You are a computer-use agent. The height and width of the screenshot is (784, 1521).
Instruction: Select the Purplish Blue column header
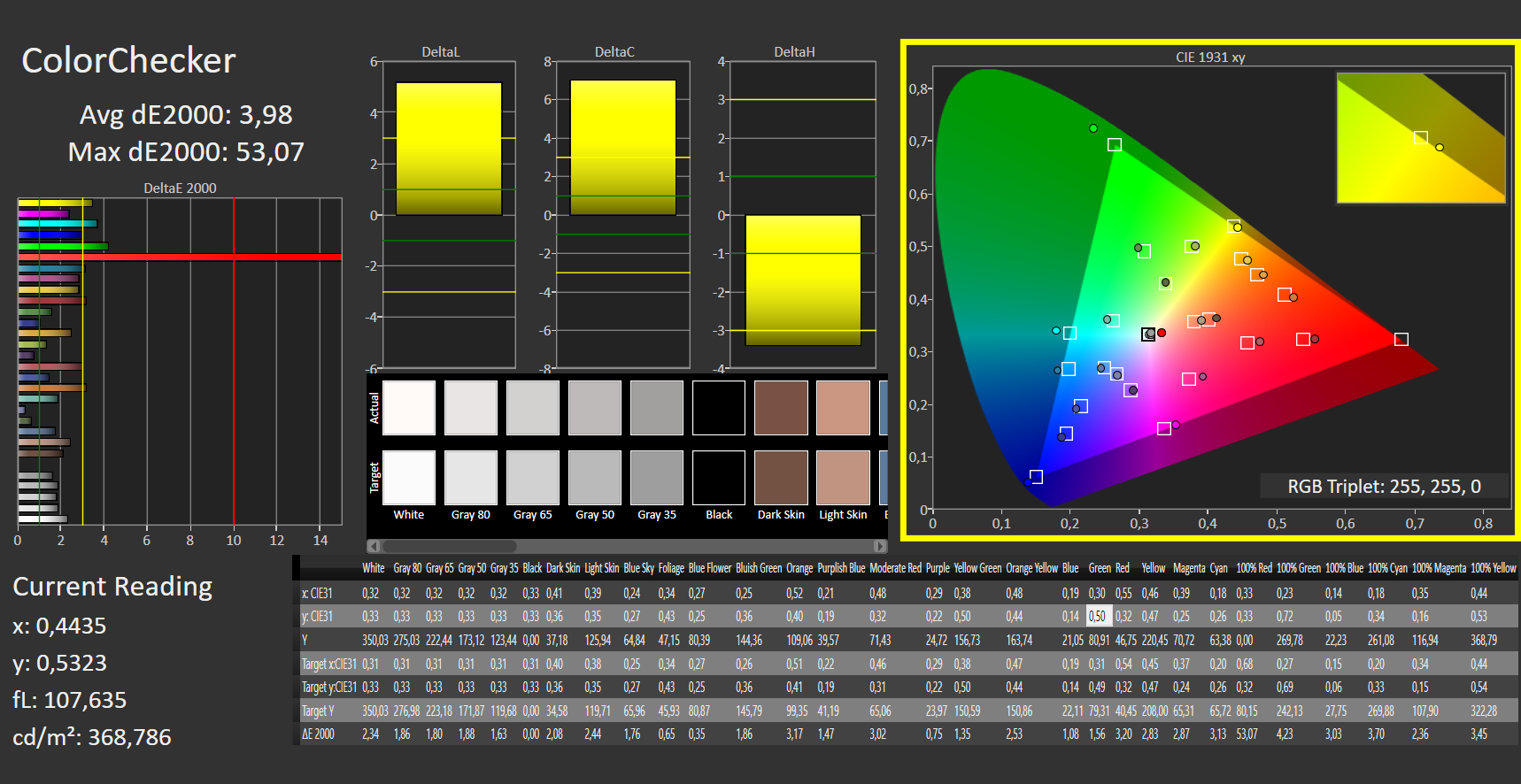(x=841, y=568)
